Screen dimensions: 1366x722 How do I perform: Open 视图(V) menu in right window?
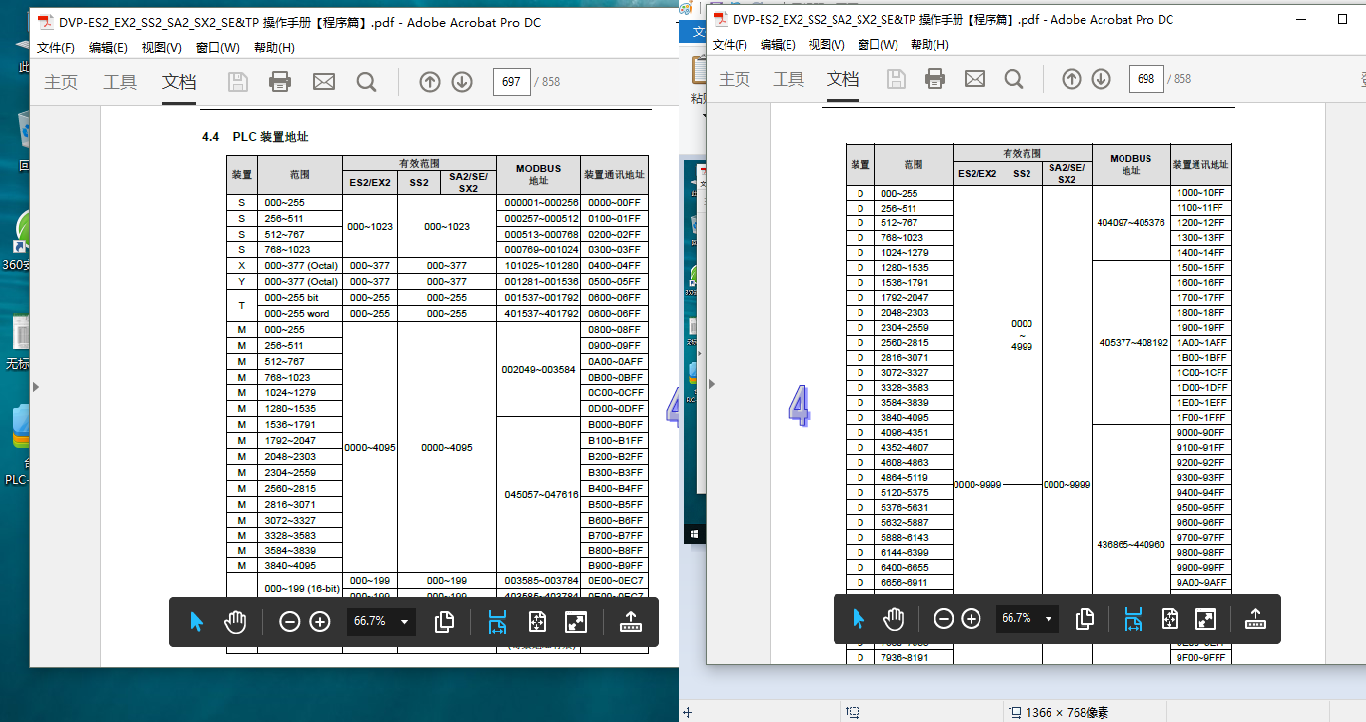(x=826, y=45)
